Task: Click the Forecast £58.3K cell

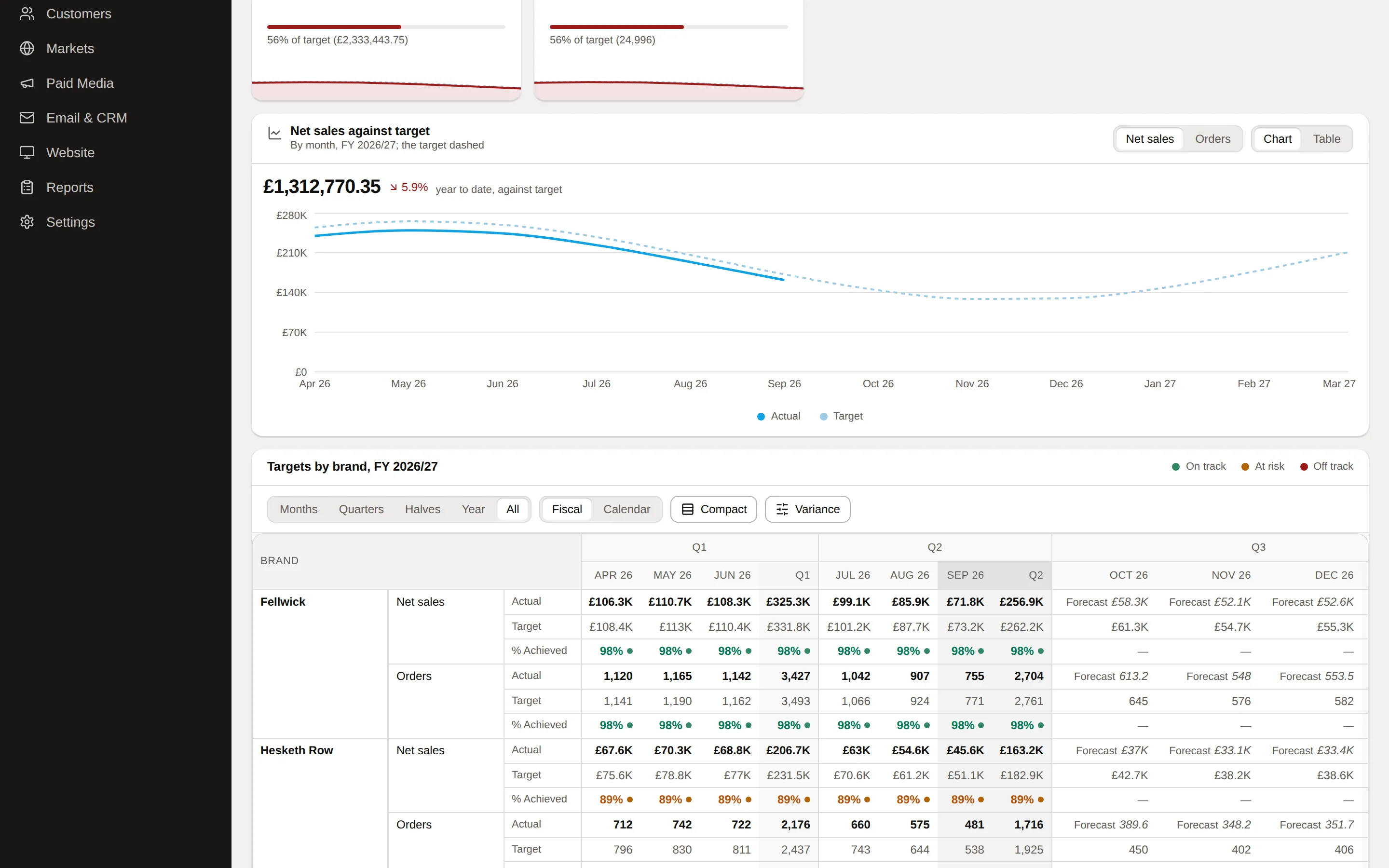Action: point(1106,602)
